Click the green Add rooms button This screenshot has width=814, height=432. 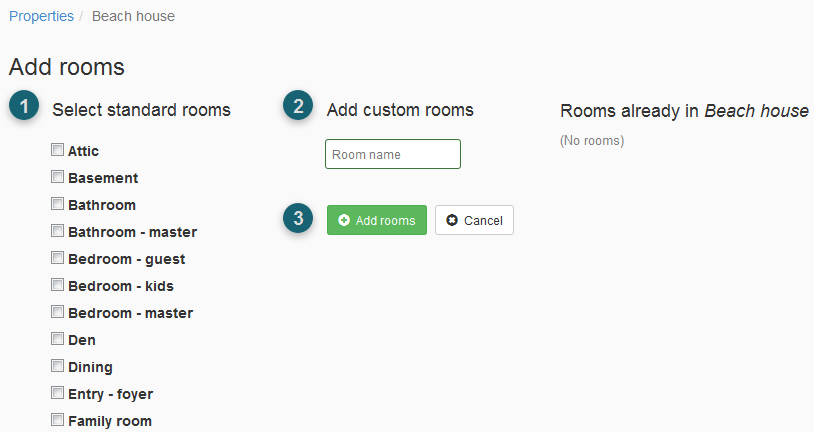(377, 220)
